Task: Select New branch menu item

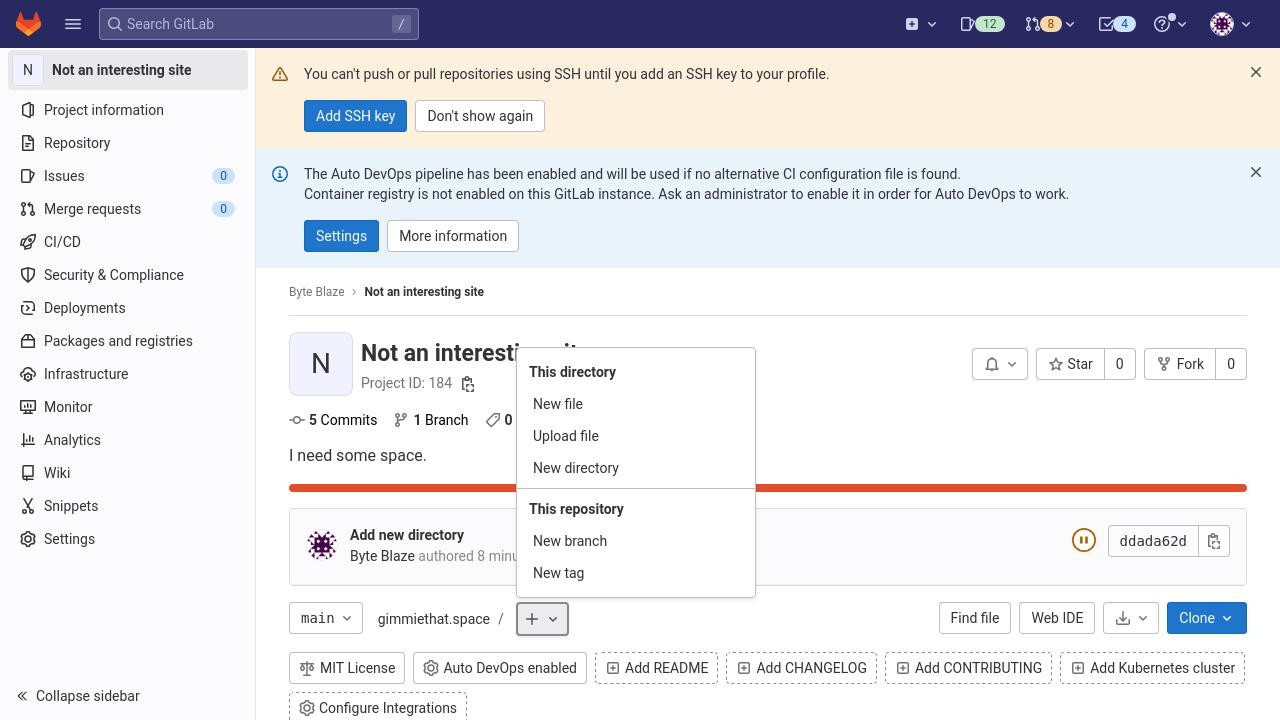Action: (x=636, y=541)
